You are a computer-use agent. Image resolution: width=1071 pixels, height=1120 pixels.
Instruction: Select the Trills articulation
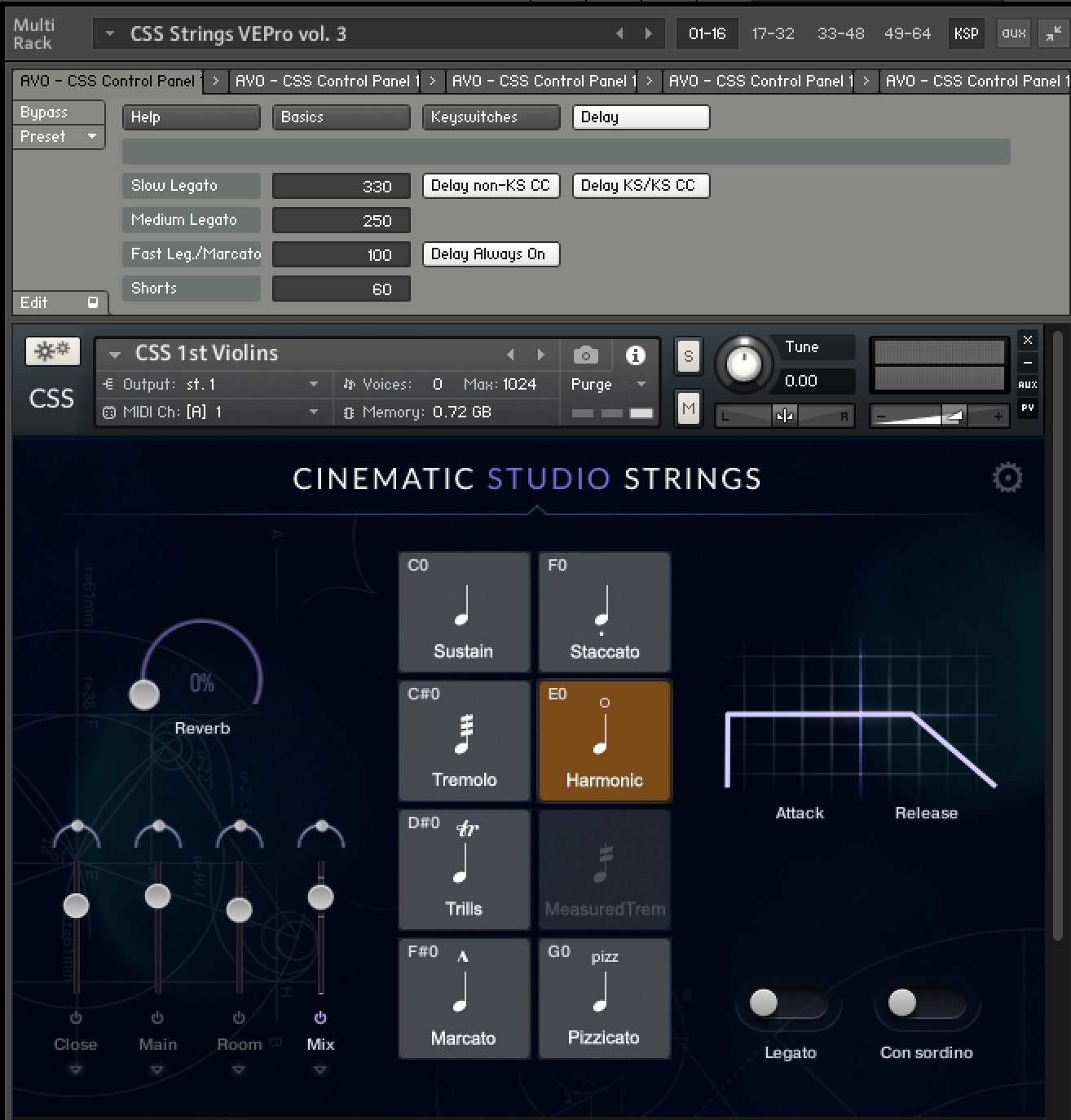[464, 870]
